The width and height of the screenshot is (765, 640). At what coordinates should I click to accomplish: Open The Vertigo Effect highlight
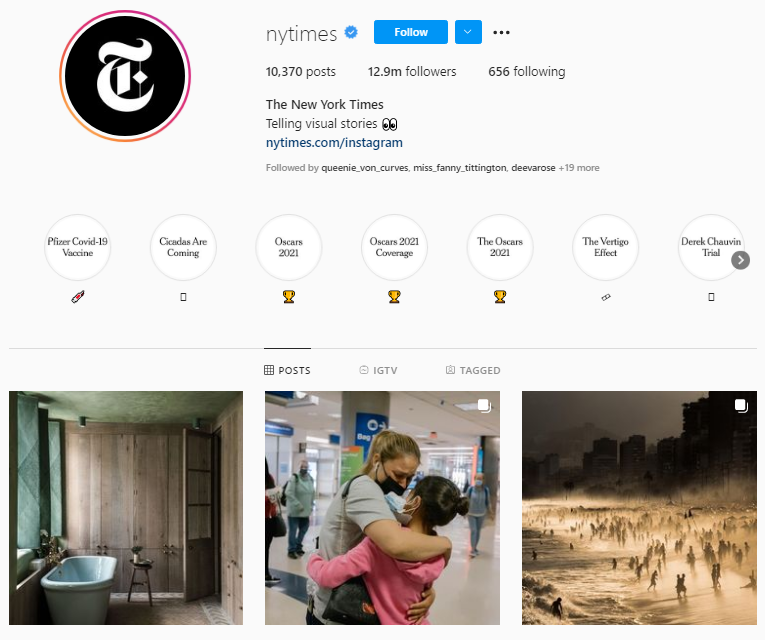(x=605, y=247)
